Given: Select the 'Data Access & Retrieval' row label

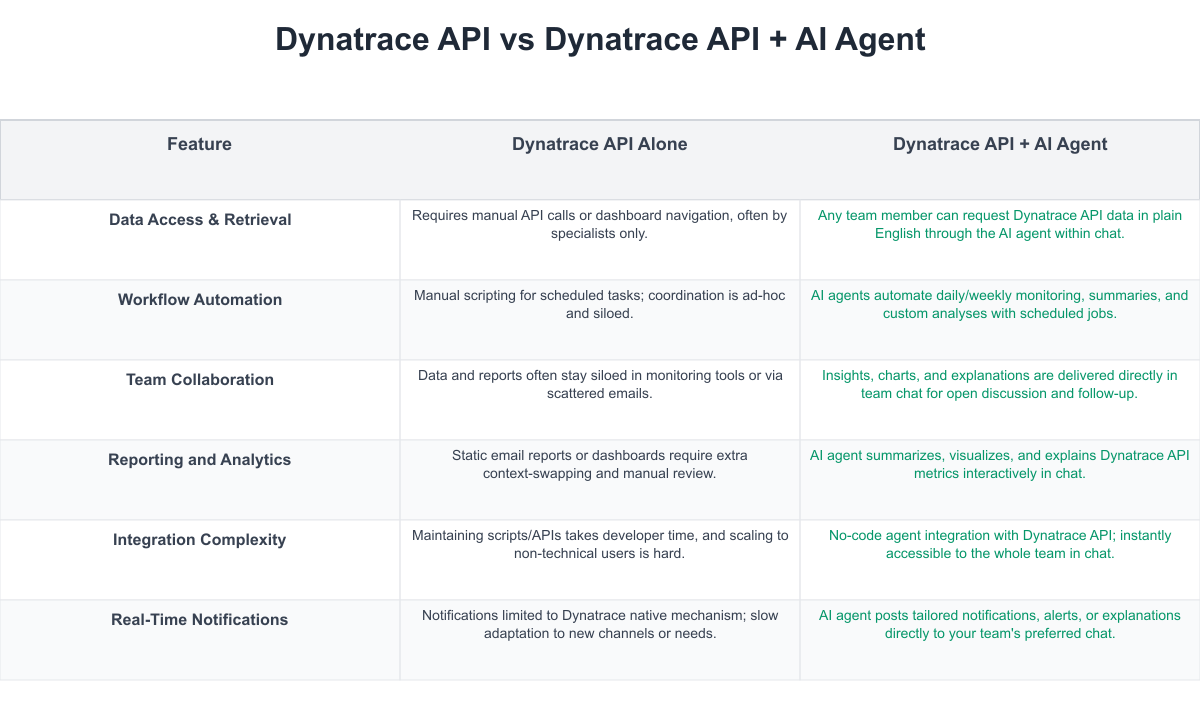Looking at the screenshot, I should [200, 219].
